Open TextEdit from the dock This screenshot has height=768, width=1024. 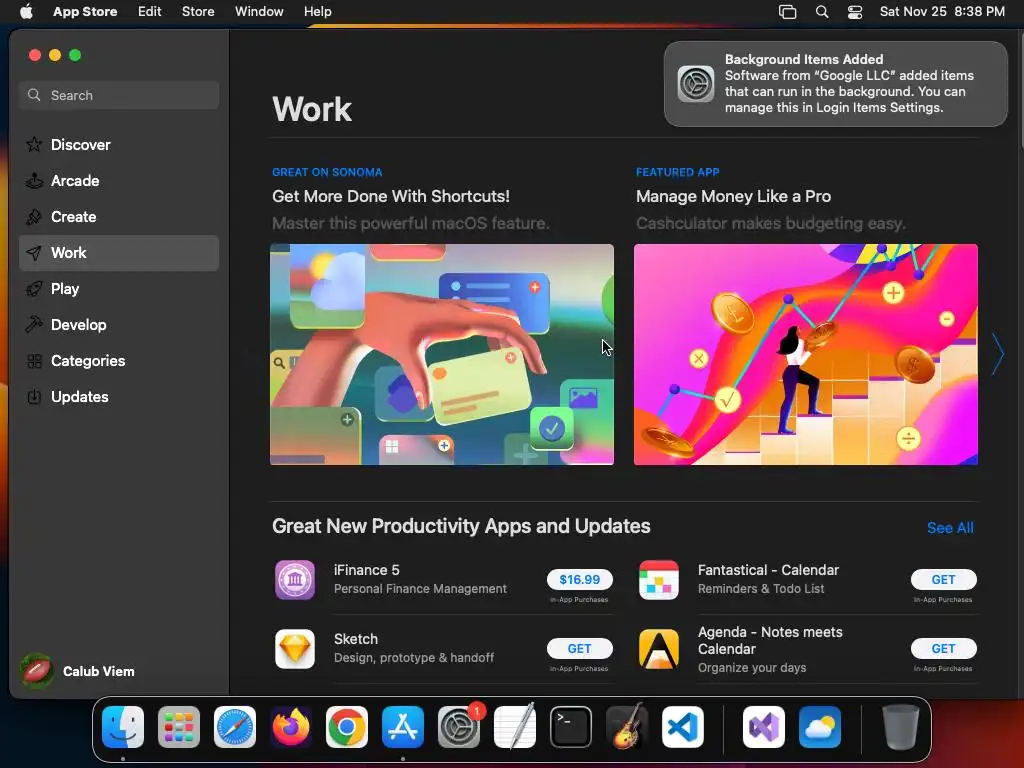click(x=515, y=726)
